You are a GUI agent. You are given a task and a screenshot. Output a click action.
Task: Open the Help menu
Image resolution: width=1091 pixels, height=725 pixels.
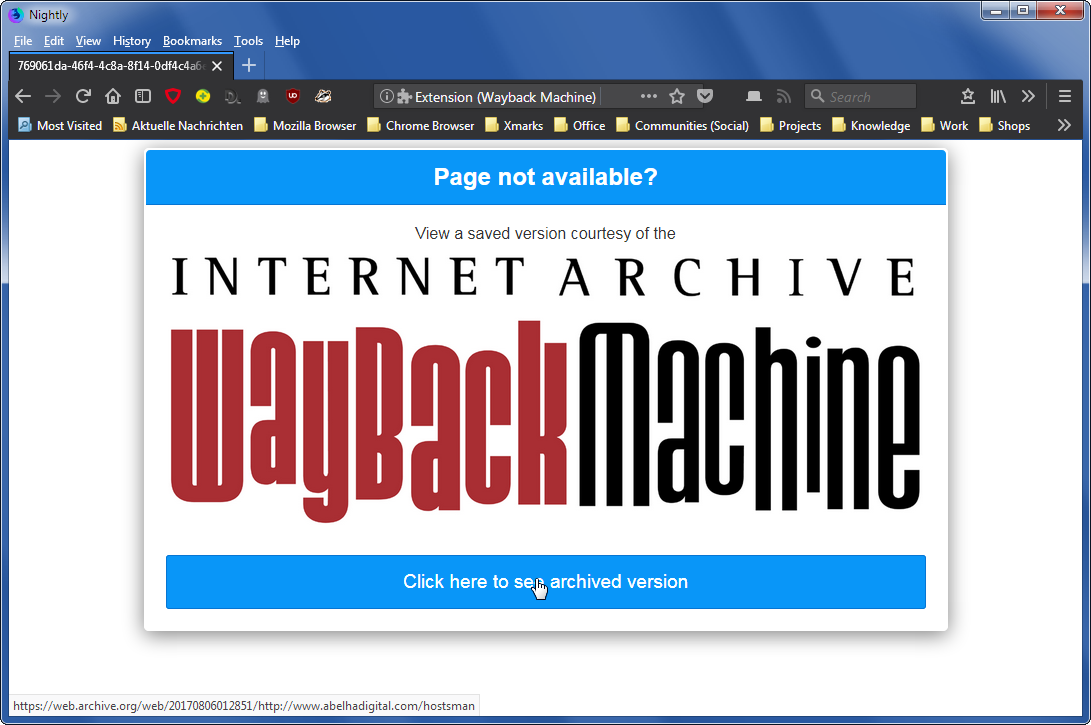point(287,41)
